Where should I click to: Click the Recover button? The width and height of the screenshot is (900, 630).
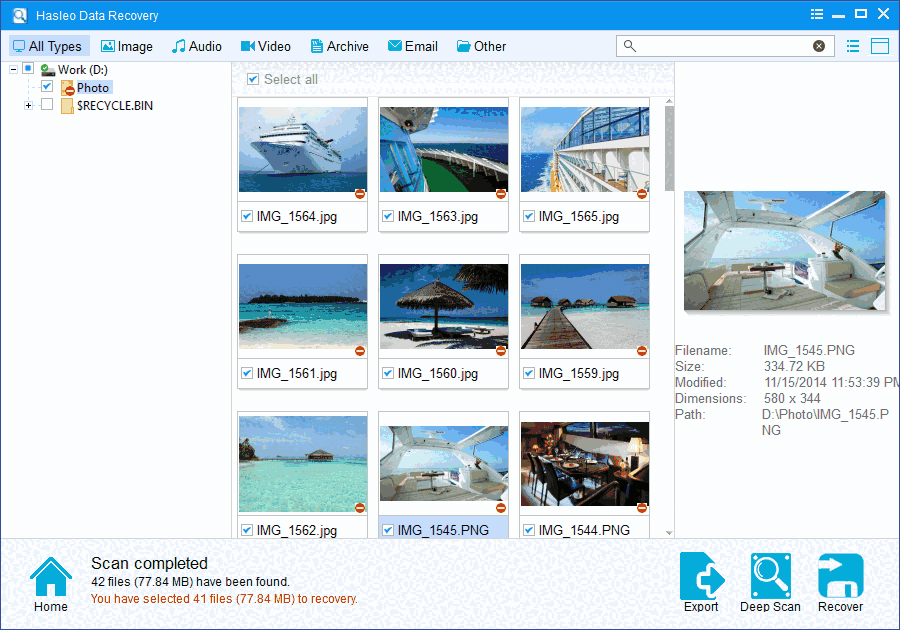[840, 578]
